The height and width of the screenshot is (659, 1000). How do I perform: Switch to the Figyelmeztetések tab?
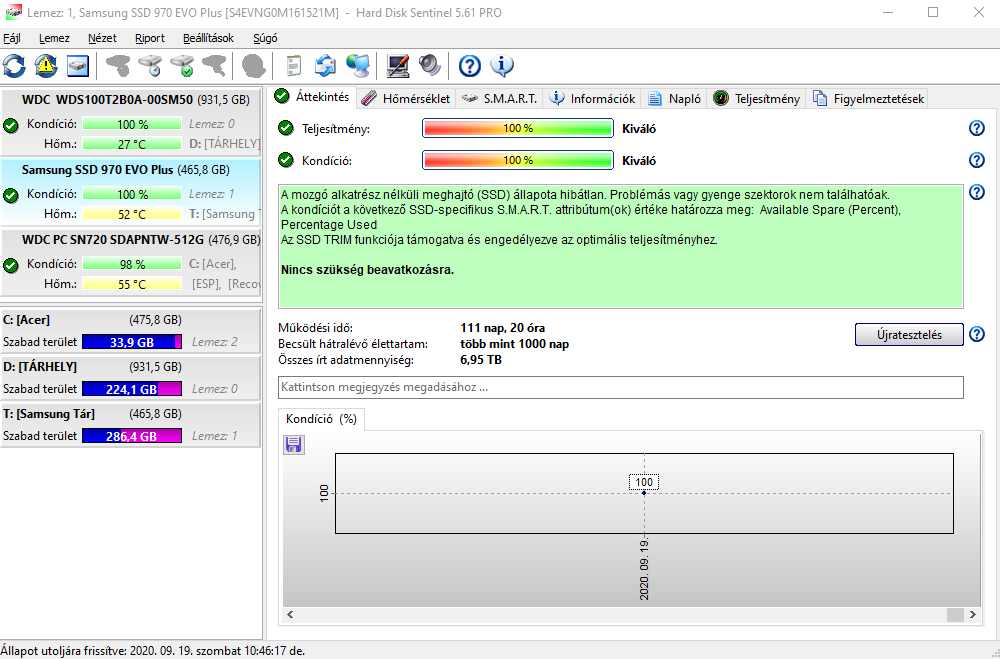pos(868,99)
